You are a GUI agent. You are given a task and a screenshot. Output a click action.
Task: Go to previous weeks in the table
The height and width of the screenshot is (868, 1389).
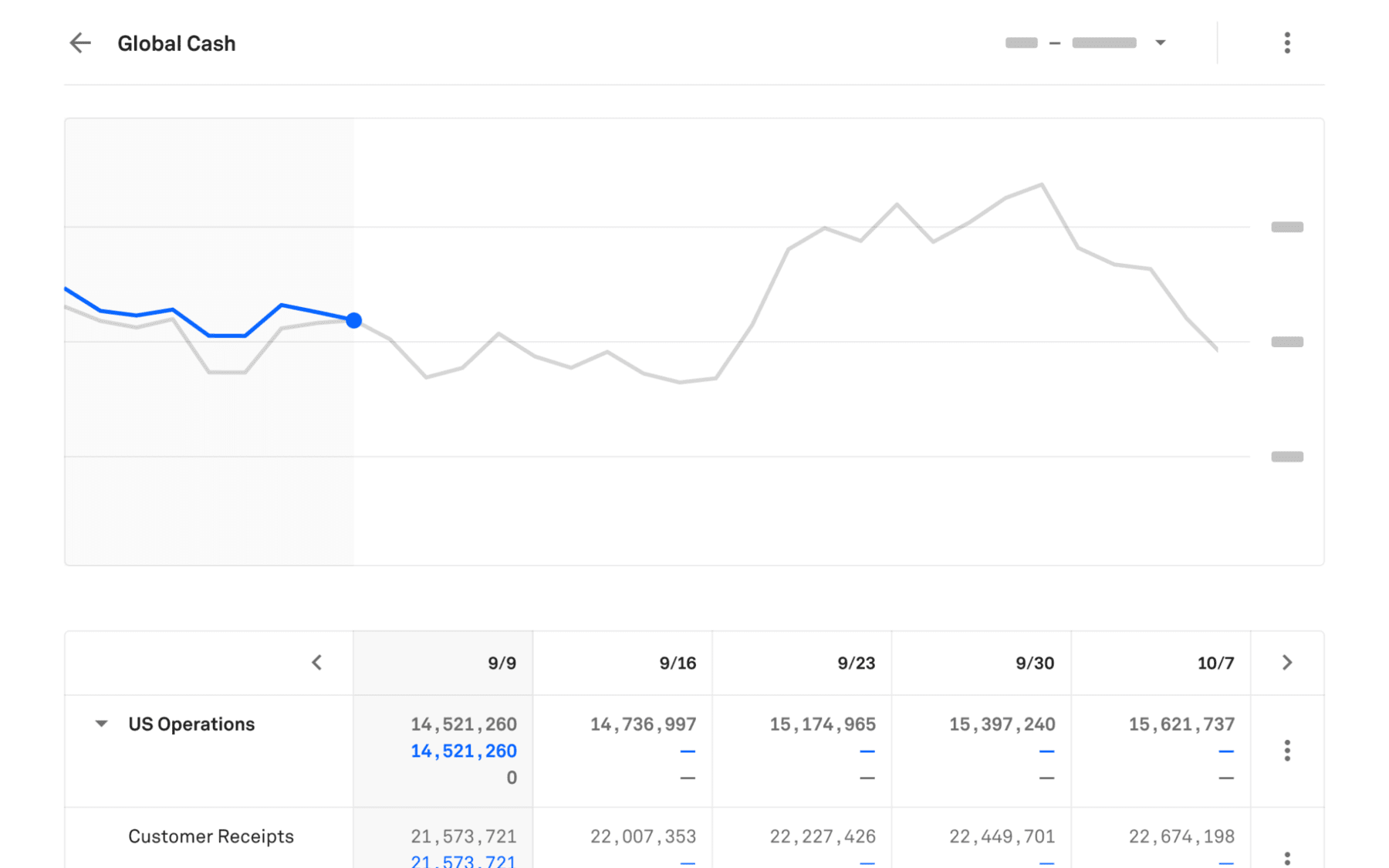[316, 663]
